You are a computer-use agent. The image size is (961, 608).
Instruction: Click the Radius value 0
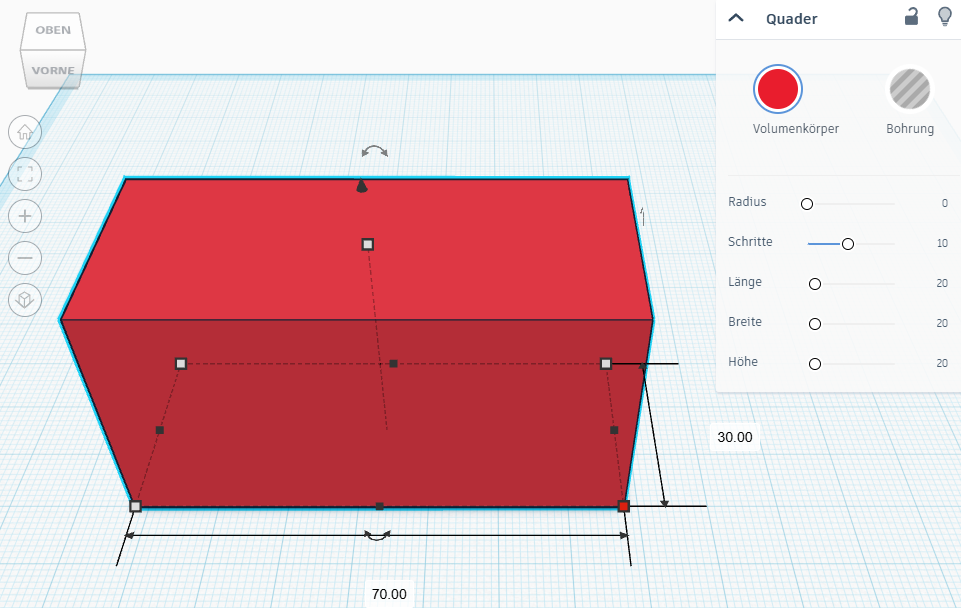944,203
